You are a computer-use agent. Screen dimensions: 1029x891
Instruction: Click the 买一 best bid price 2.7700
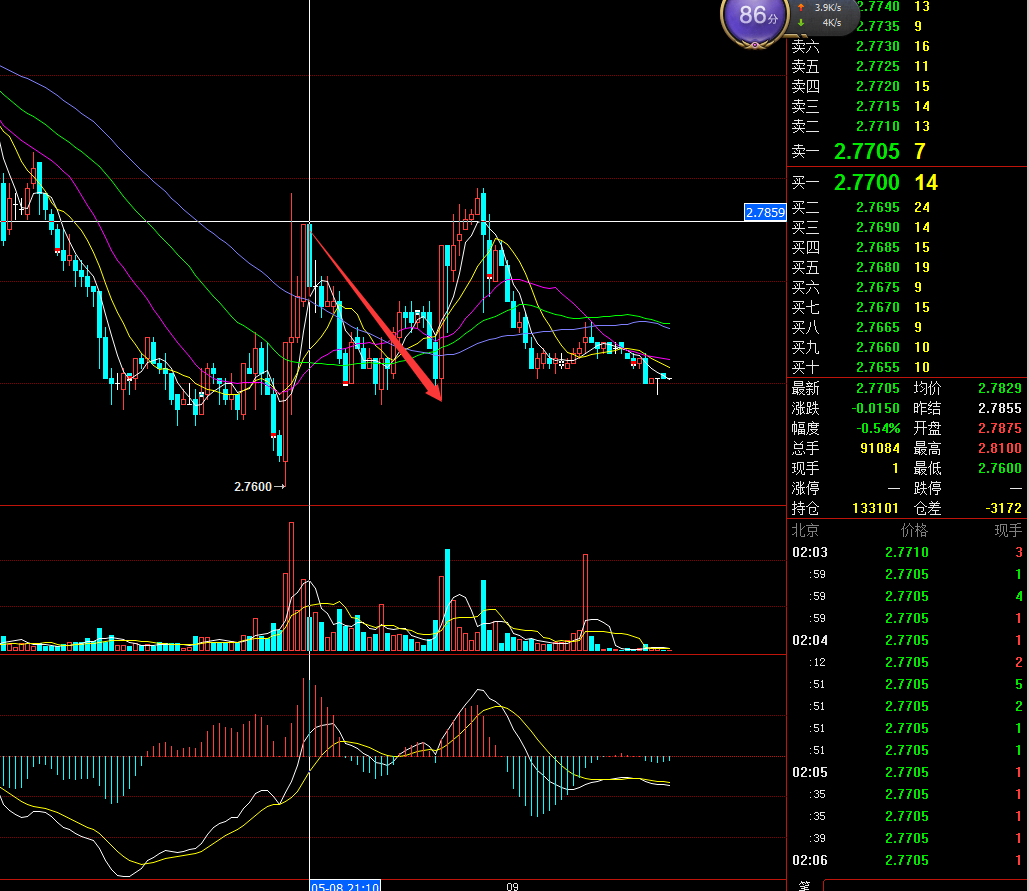[866, 182]
